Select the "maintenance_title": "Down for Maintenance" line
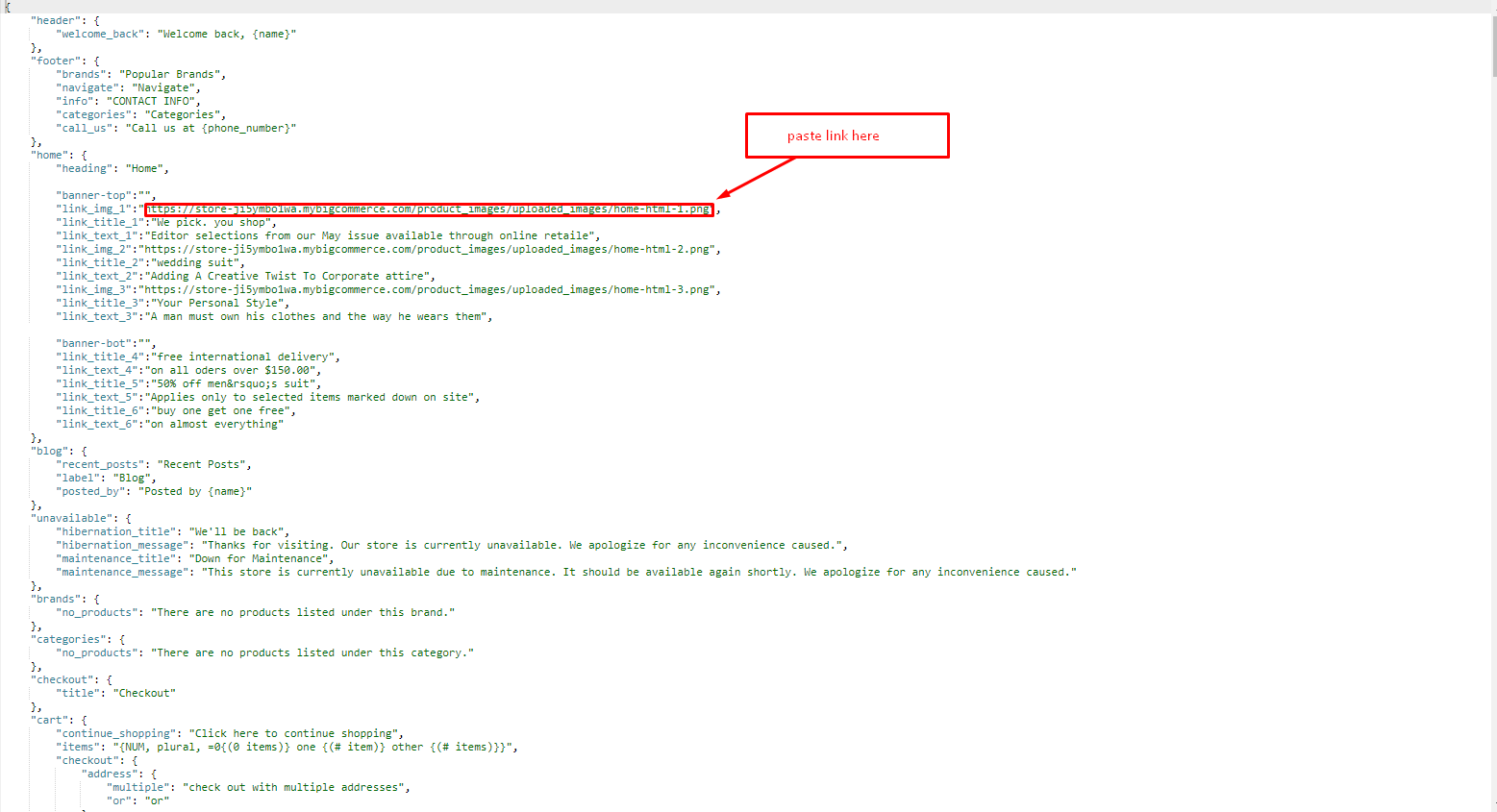1497x812 pixels. (x=195, y=558)
